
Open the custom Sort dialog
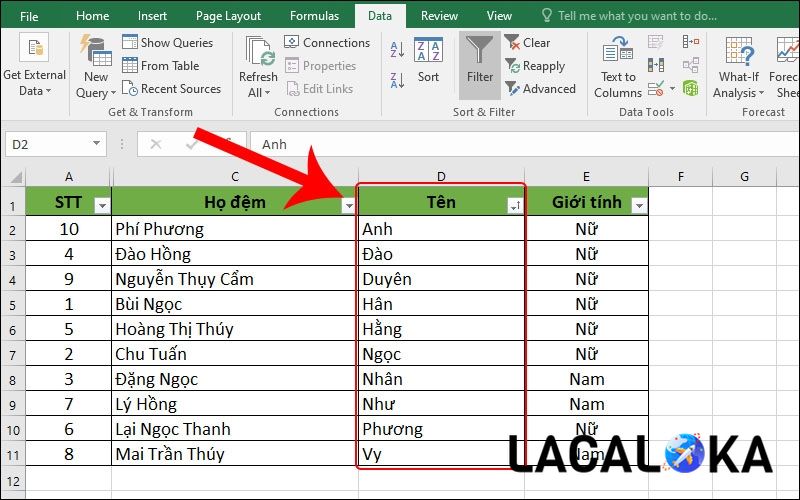pyautogui.click(x=428, y=60)
